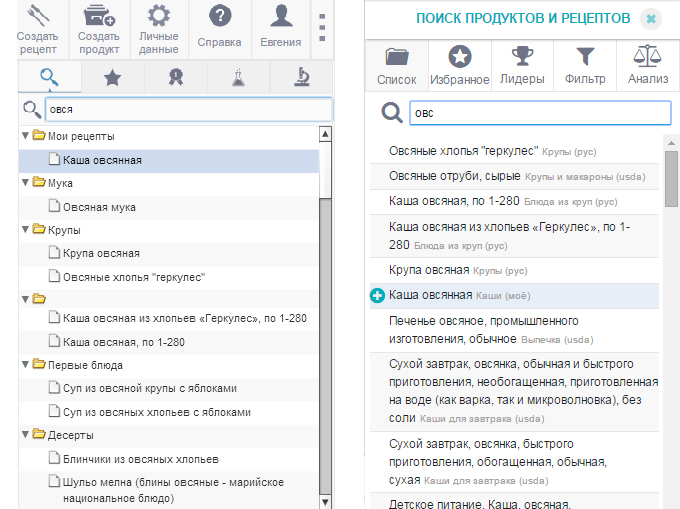Open the Справка help icon
The image size is (680, 509).
tap(219, 18)
